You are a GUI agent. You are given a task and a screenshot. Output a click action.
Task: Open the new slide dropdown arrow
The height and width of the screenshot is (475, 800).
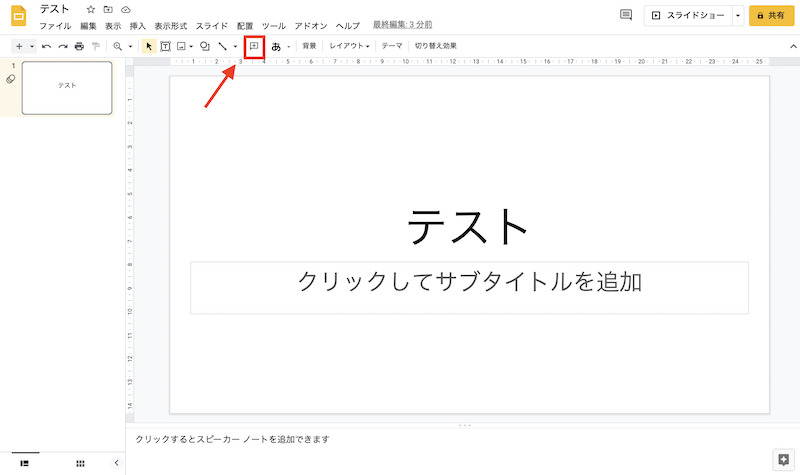pos(32,46)
